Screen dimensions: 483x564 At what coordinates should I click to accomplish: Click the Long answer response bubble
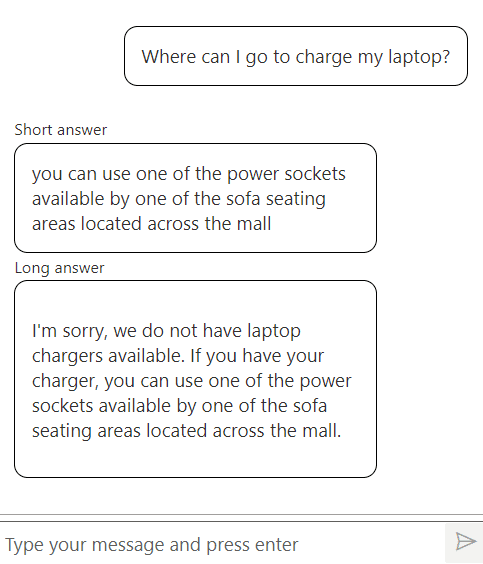195,379
